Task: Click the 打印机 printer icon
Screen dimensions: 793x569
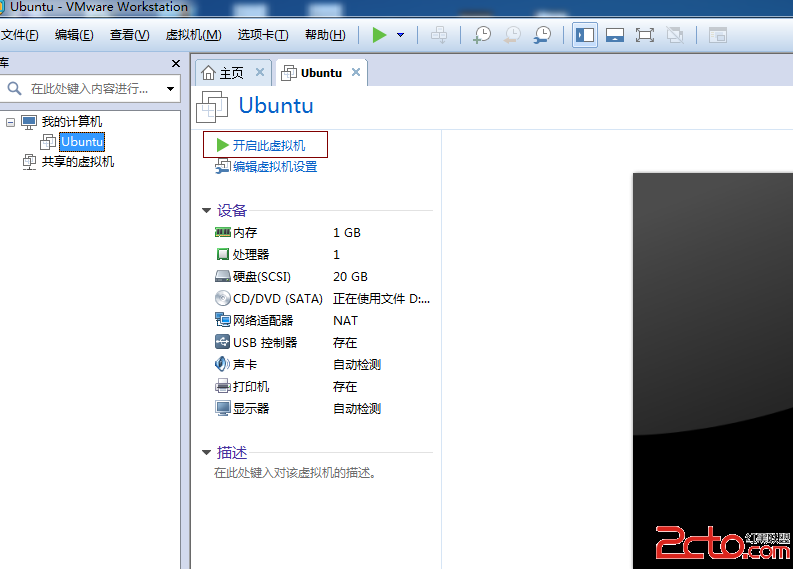Action: click(x=223, y=386)
